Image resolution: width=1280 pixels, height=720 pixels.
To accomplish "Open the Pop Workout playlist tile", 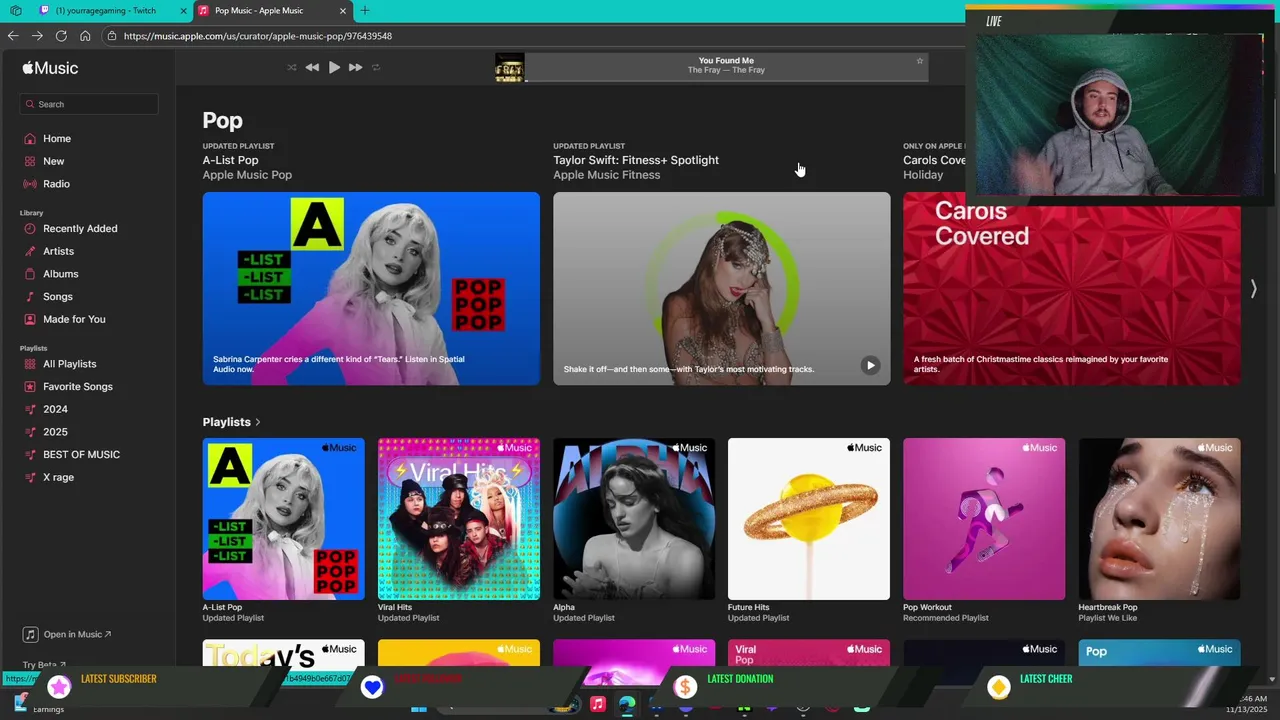I will pos(984,519).
